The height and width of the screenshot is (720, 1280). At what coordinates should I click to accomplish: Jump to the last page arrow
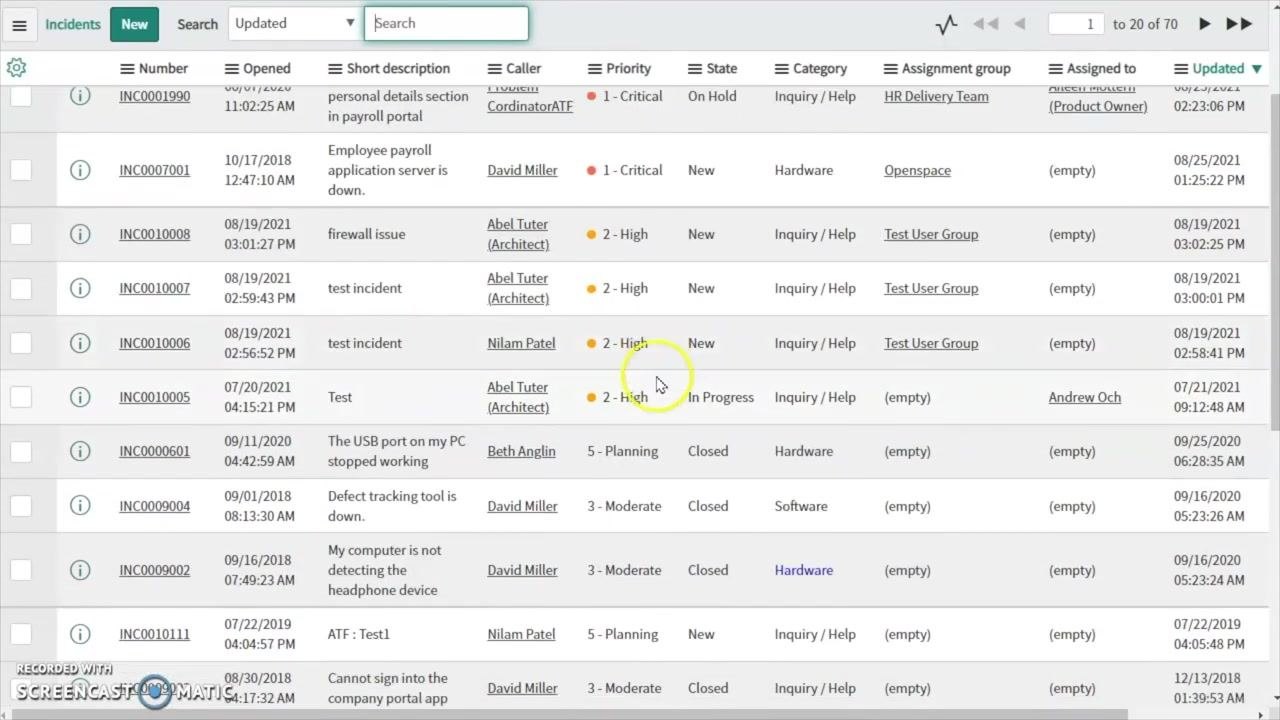[x=1239, y=24]
